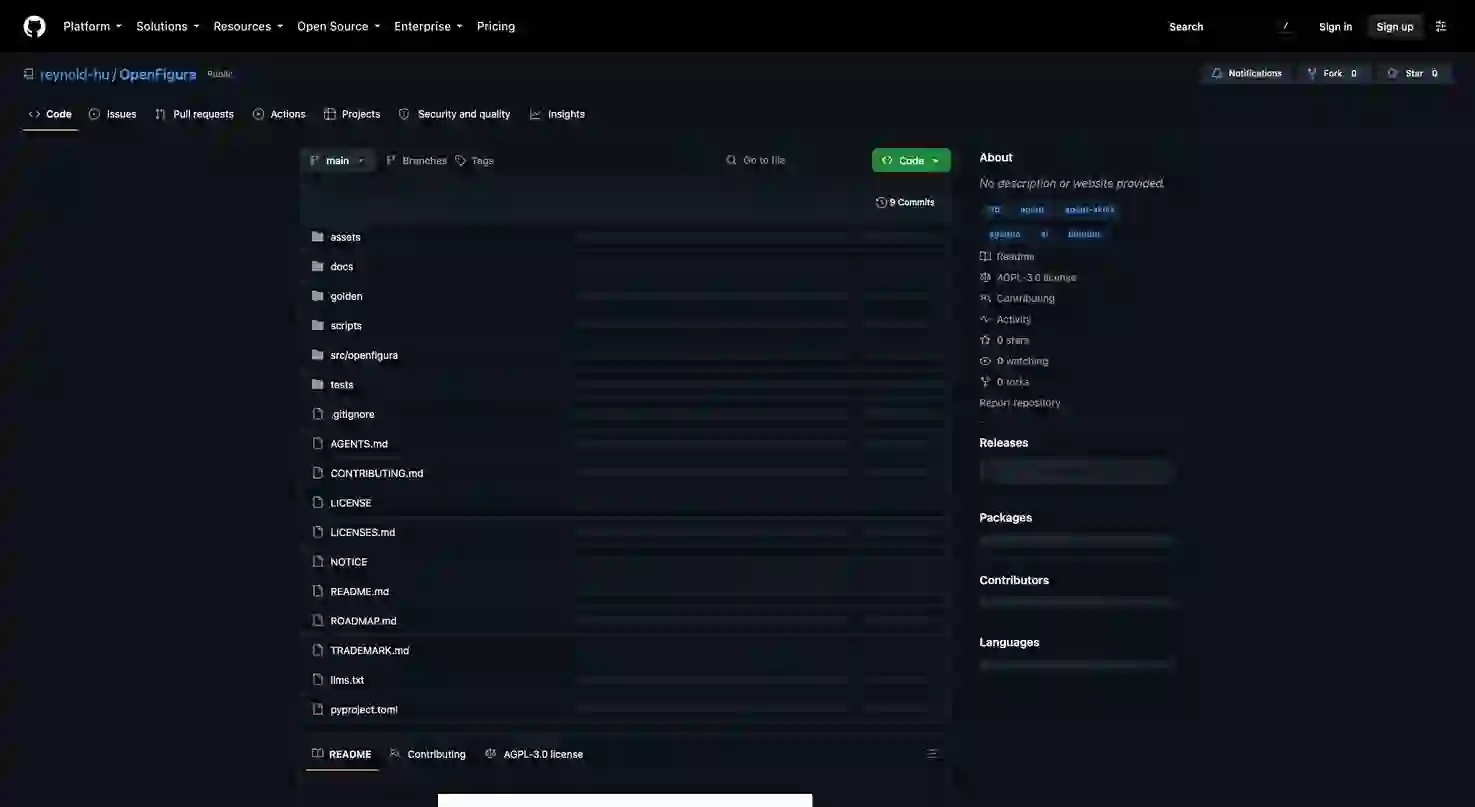The width and height of the screenshot is (1475, 807).
Task: Open the appearance settings icon
Action: [1441, 27]
